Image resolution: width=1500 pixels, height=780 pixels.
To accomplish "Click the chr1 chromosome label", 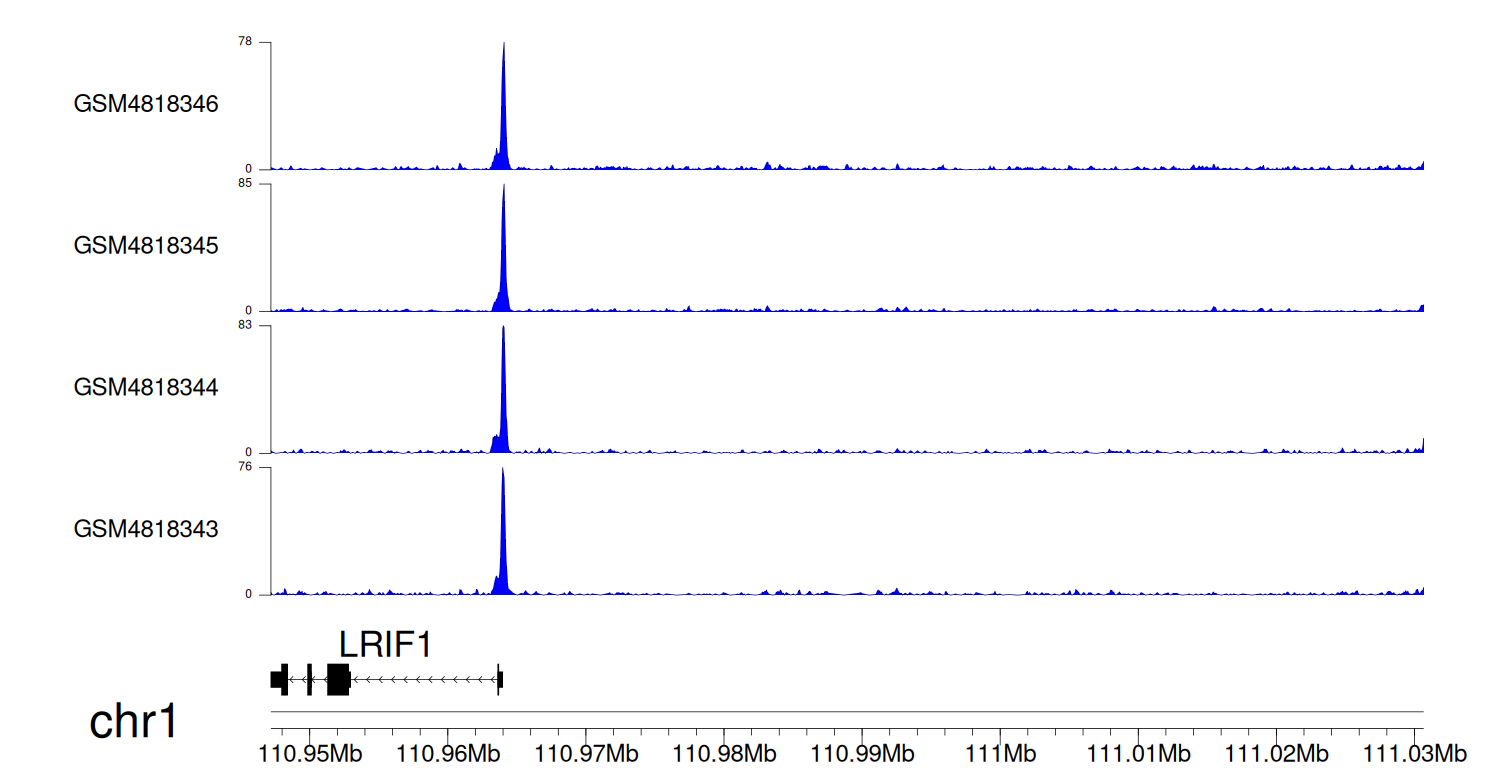I will click(133, 721).
